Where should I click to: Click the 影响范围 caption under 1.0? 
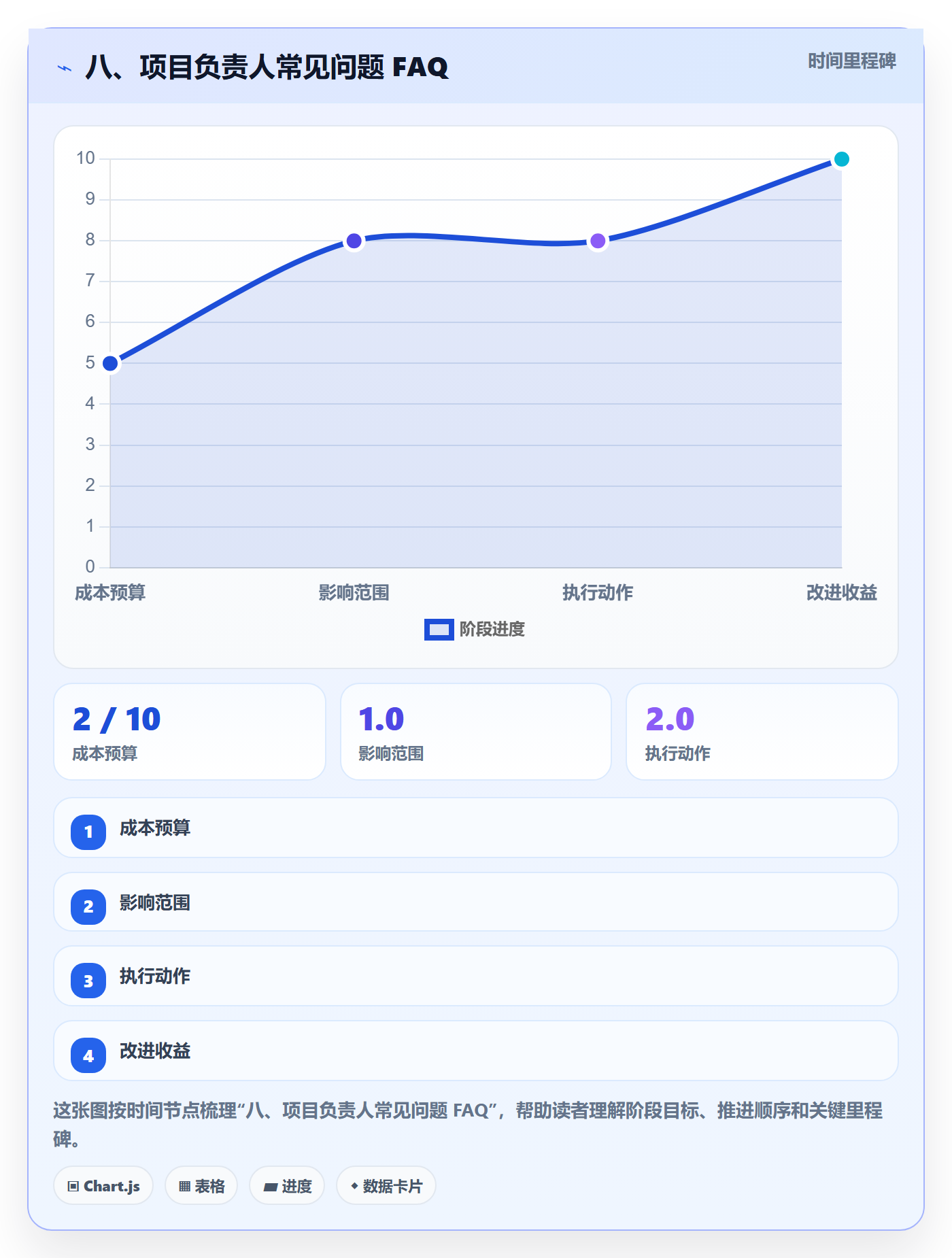(x=391, y=753)
